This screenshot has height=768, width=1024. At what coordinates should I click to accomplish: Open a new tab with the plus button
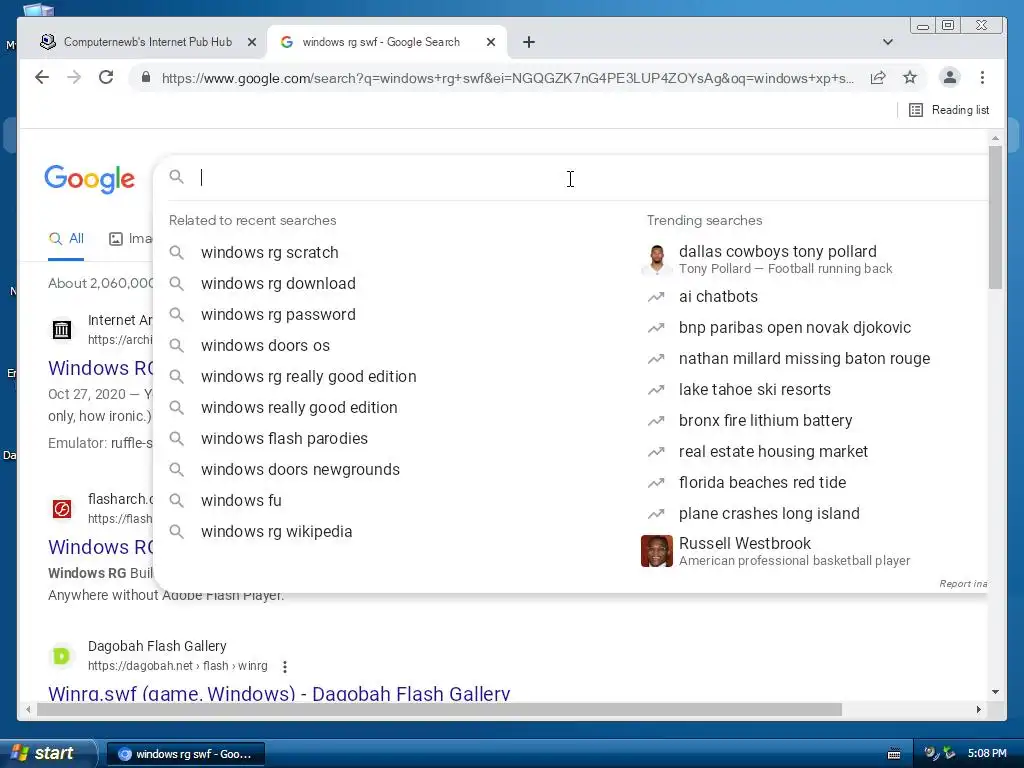[x=529, y=42]
